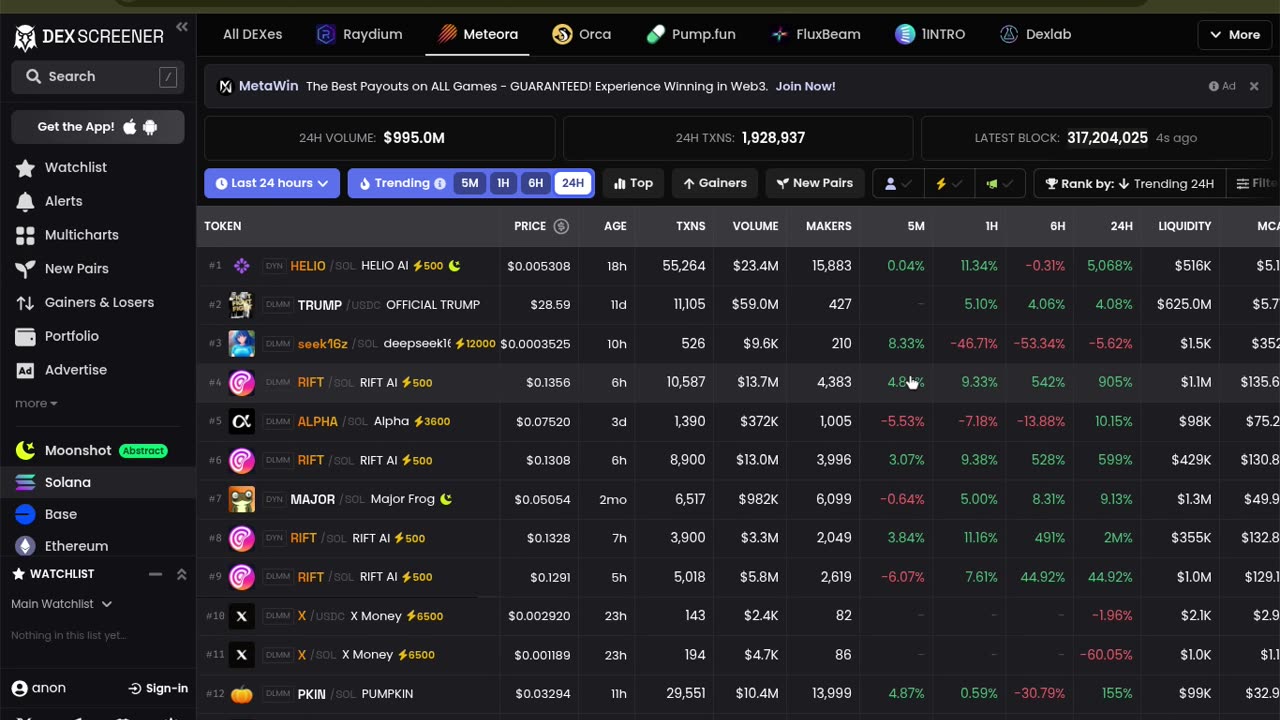Open Rank by Trending 24H dropdown

1129,183
